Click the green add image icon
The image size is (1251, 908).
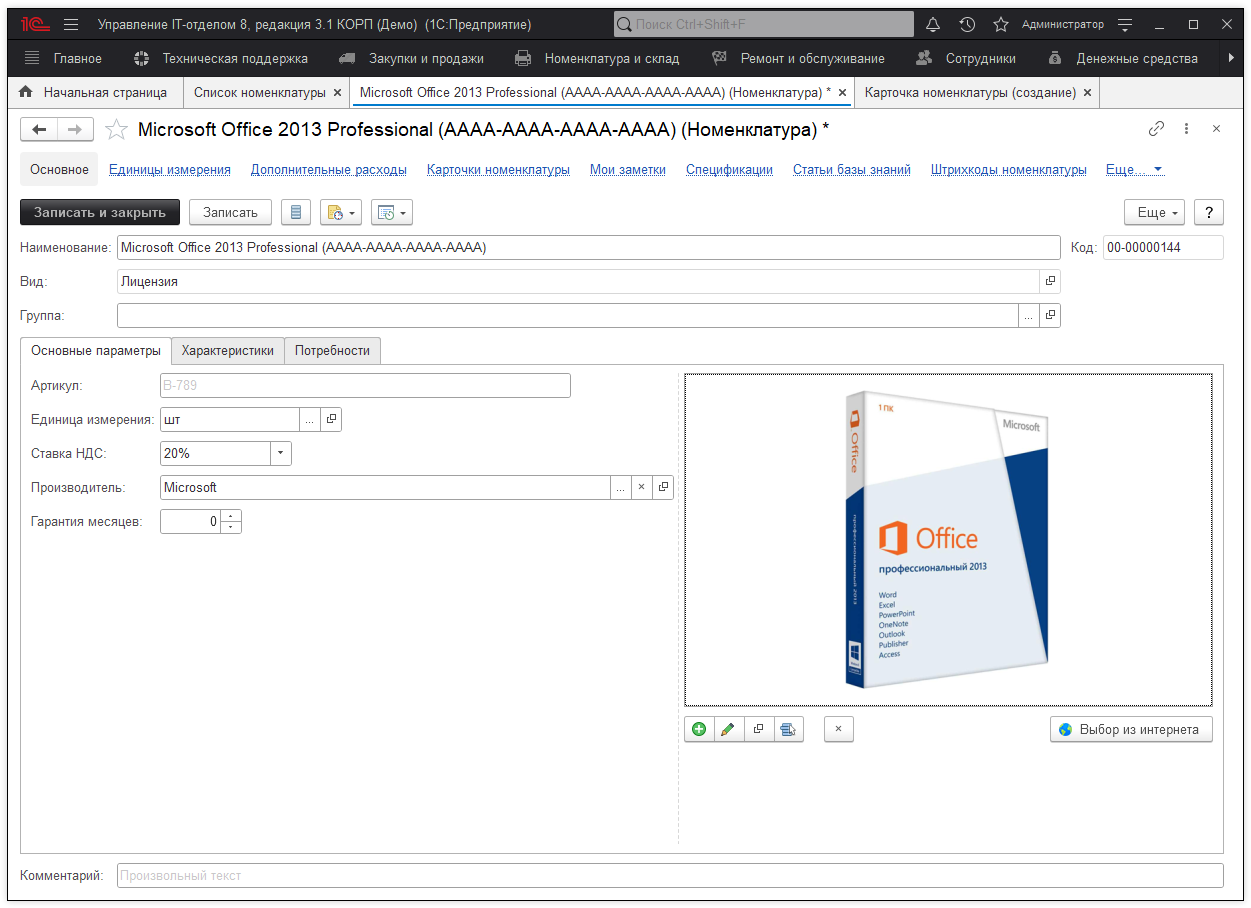point(699,729)
